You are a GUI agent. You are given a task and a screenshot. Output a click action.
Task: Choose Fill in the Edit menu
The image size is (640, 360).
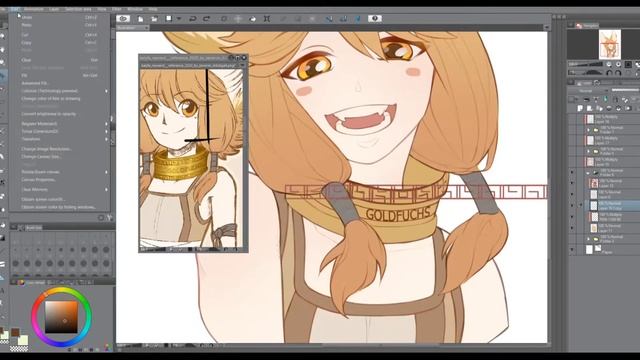(x=59, y=76)
